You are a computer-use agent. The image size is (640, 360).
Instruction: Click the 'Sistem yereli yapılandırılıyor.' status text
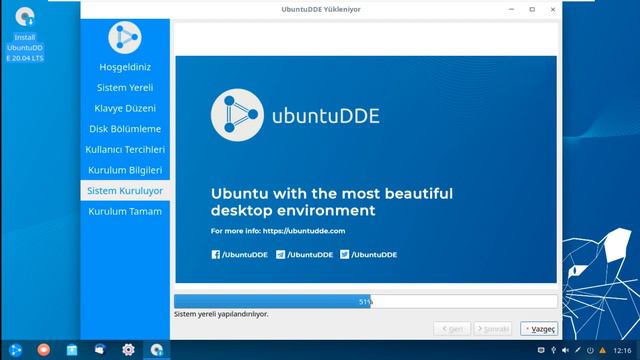click(x=221, y=314)
